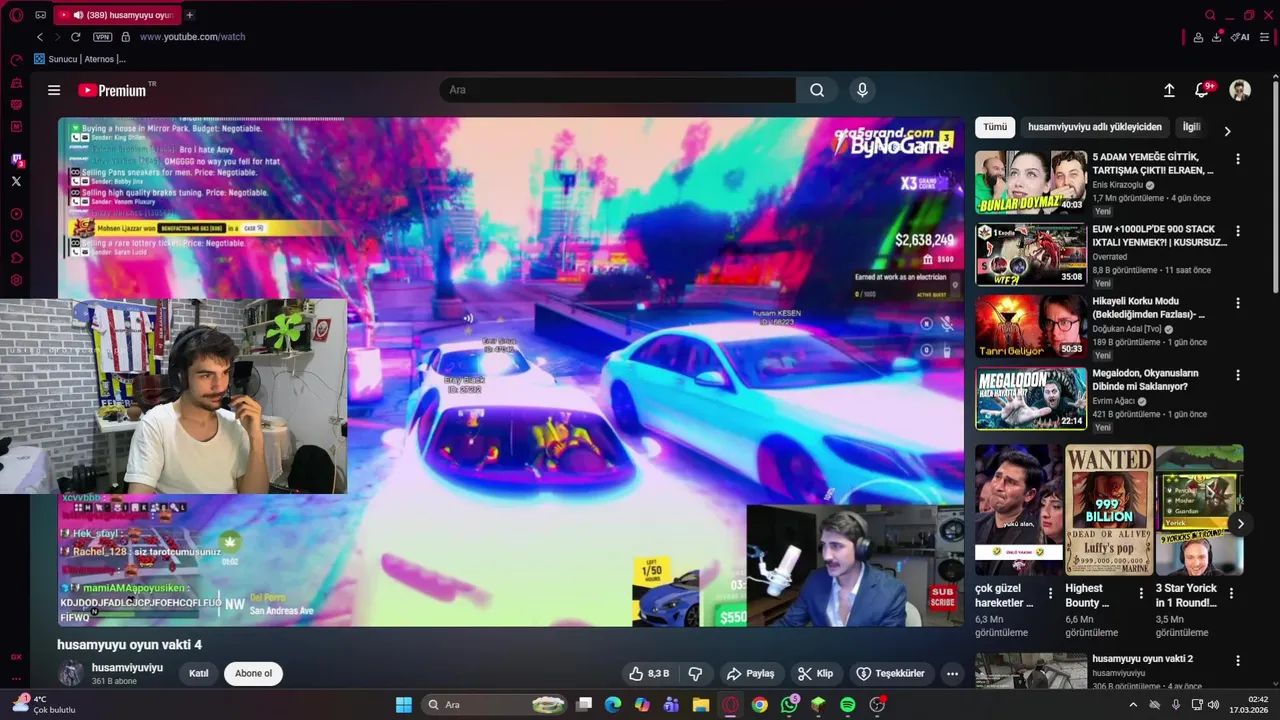The image size is (1280, 720).
Task: Open Opera sidebar player icon
Action: click(x=16, y=214)
